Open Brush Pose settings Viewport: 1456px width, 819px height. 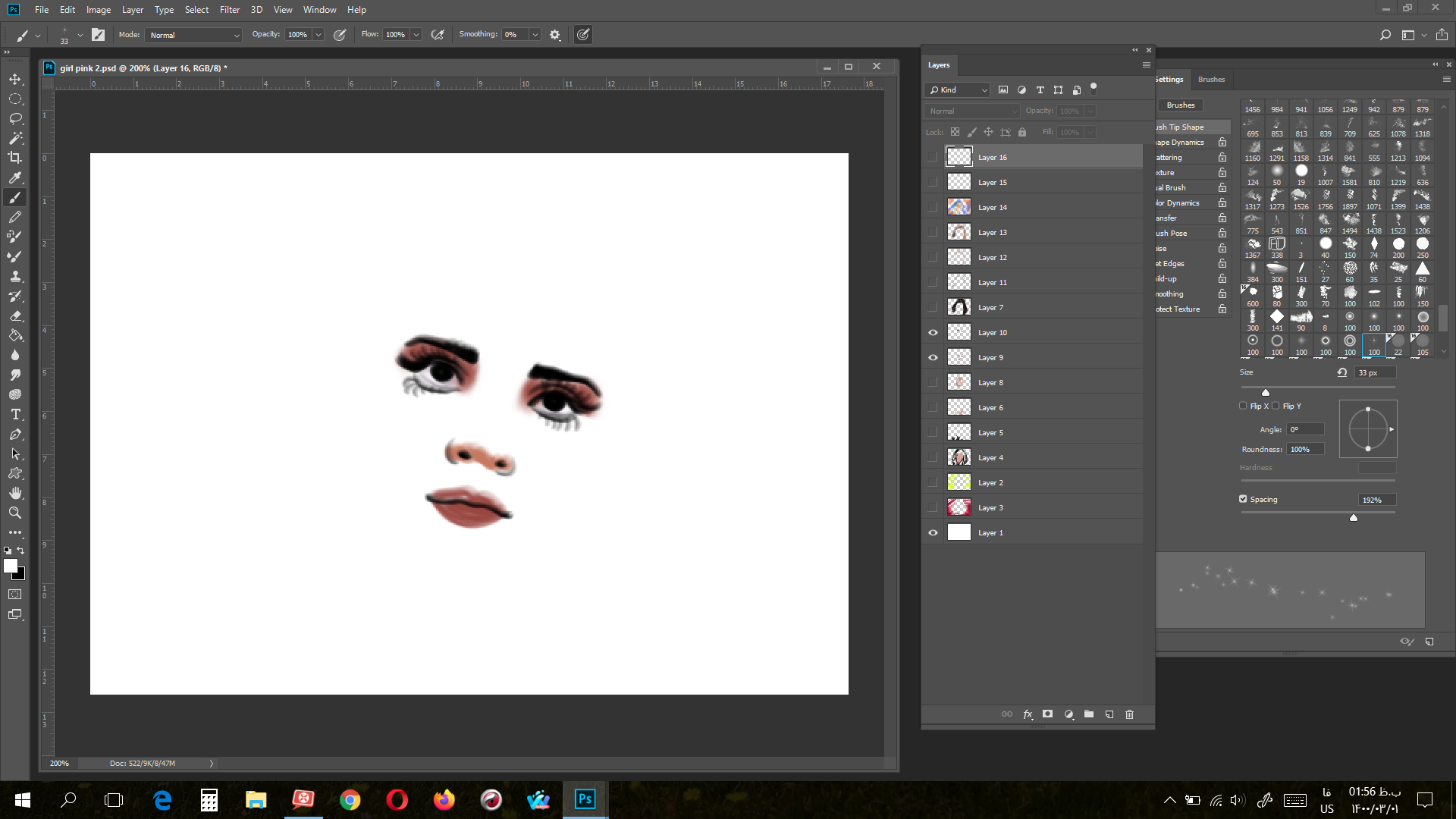click(x=1172, y=234)
